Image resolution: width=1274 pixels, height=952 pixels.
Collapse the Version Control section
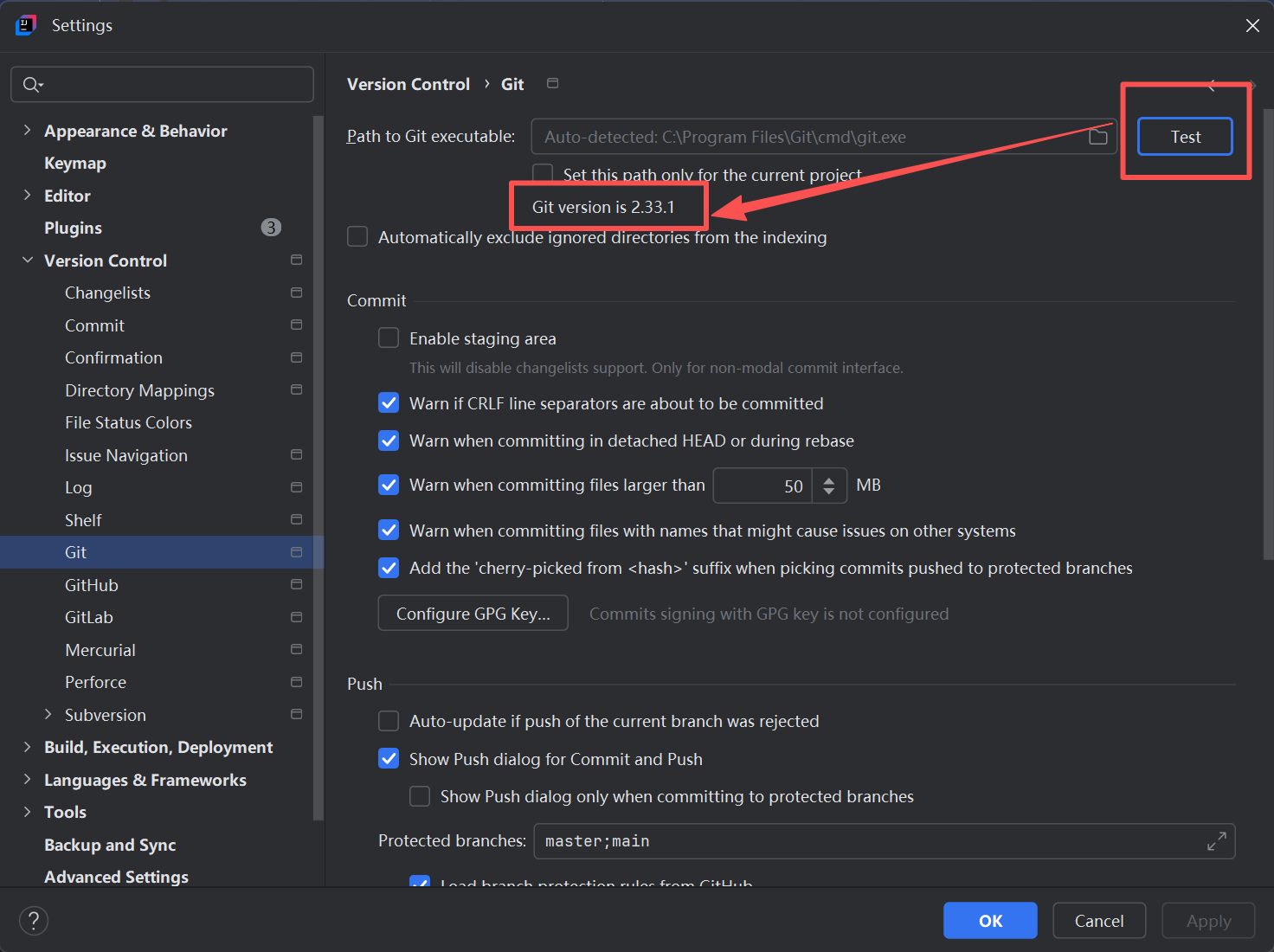pyautogui.click(x=27, y=261)
